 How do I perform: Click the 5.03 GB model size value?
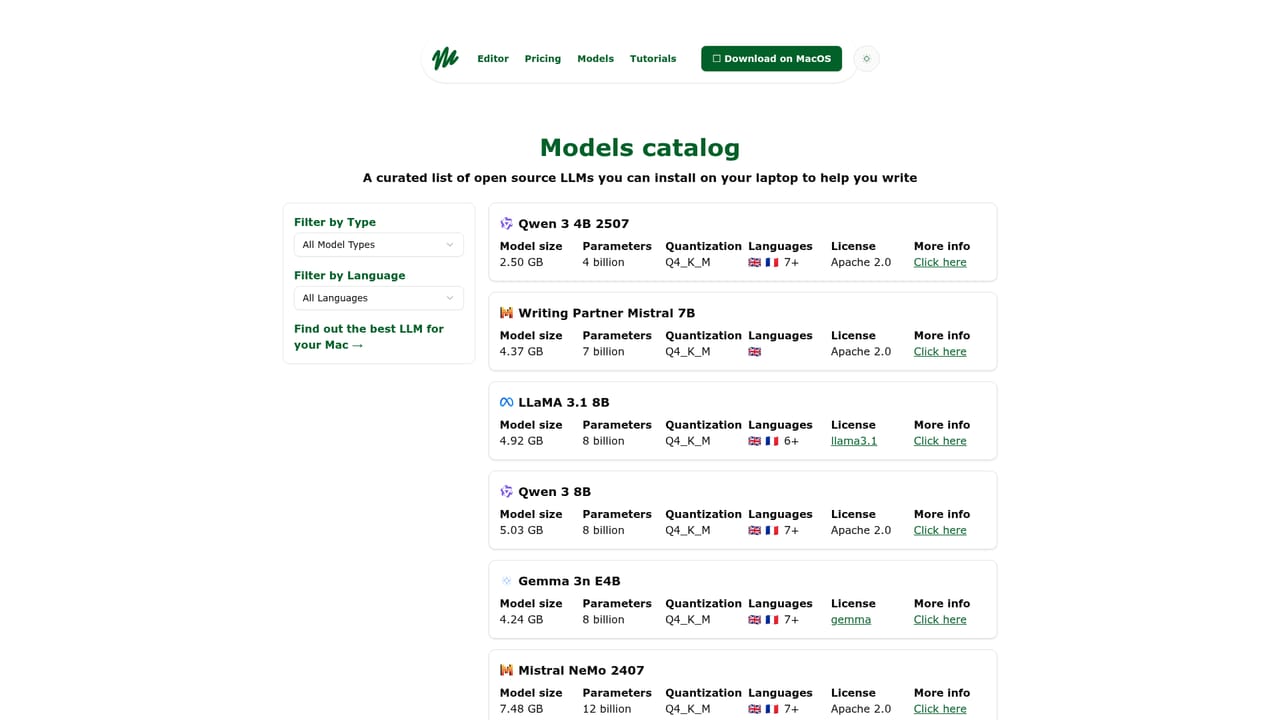coord(521,531)
